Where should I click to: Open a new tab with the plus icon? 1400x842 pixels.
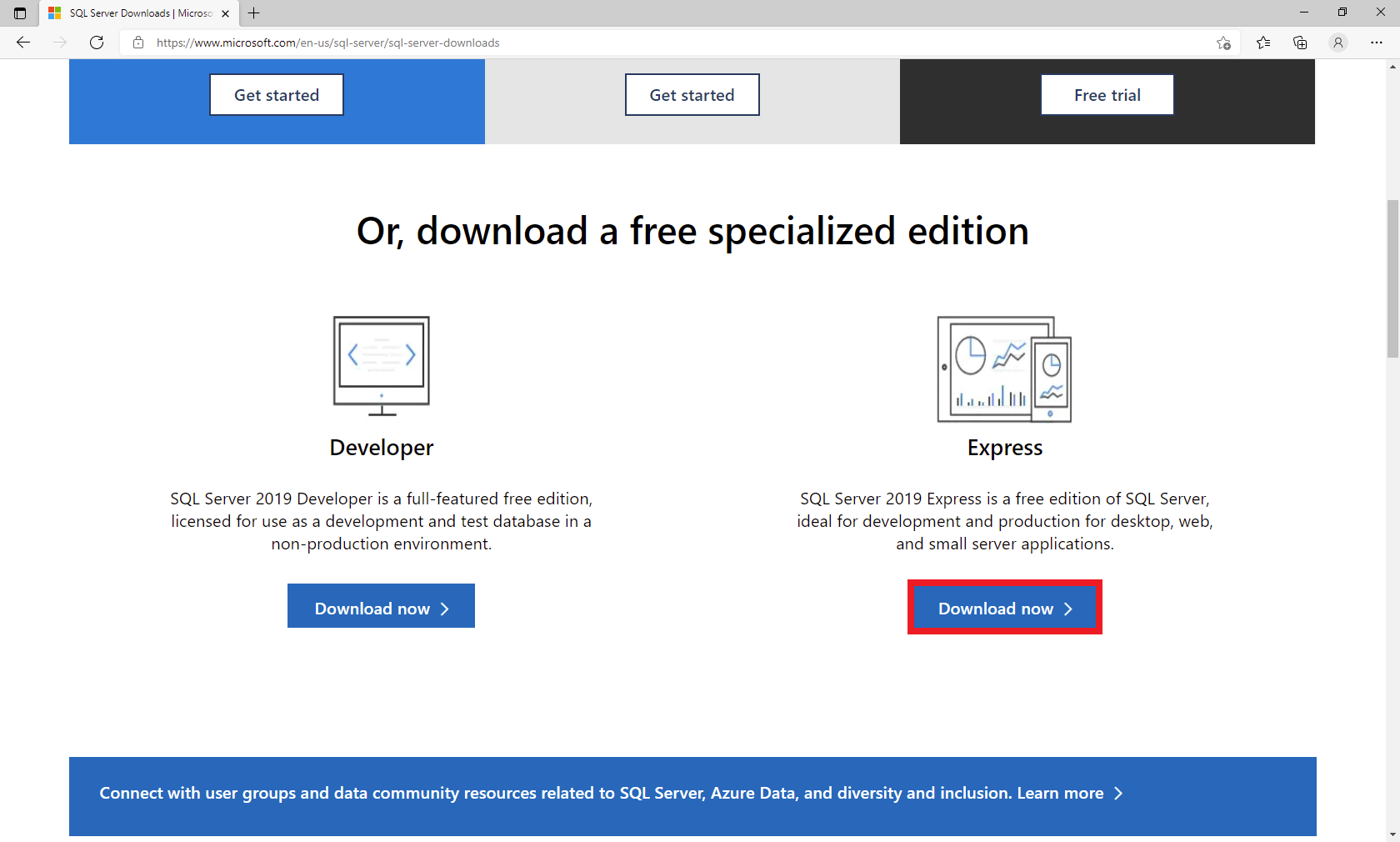point(254,13)
